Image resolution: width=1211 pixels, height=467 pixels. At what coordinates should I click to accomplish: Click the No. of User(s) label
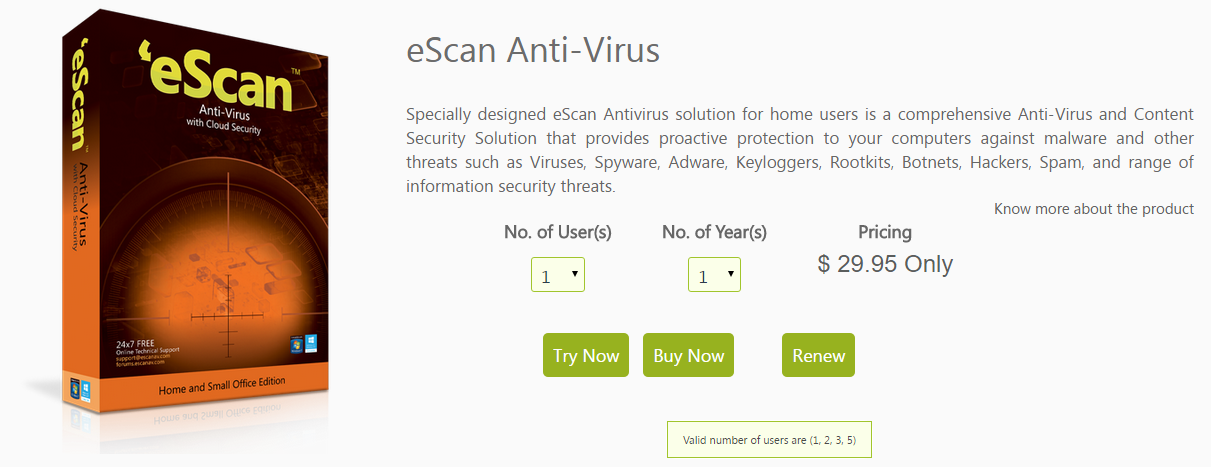point(557,232)
